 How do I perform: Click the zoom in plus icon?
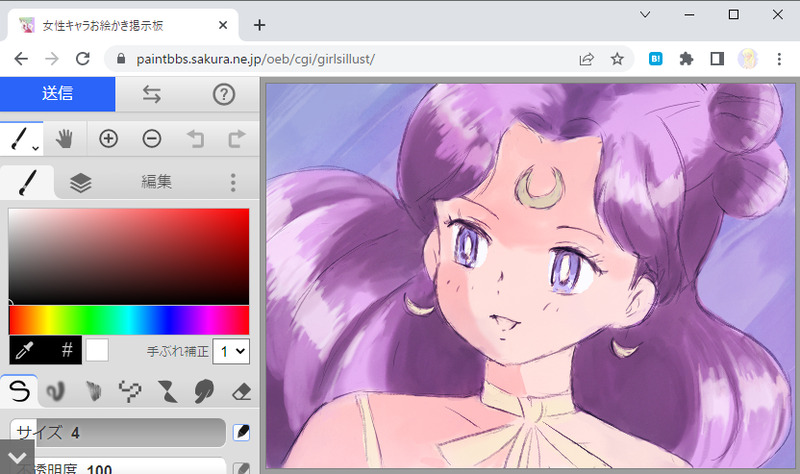(108, 139)
